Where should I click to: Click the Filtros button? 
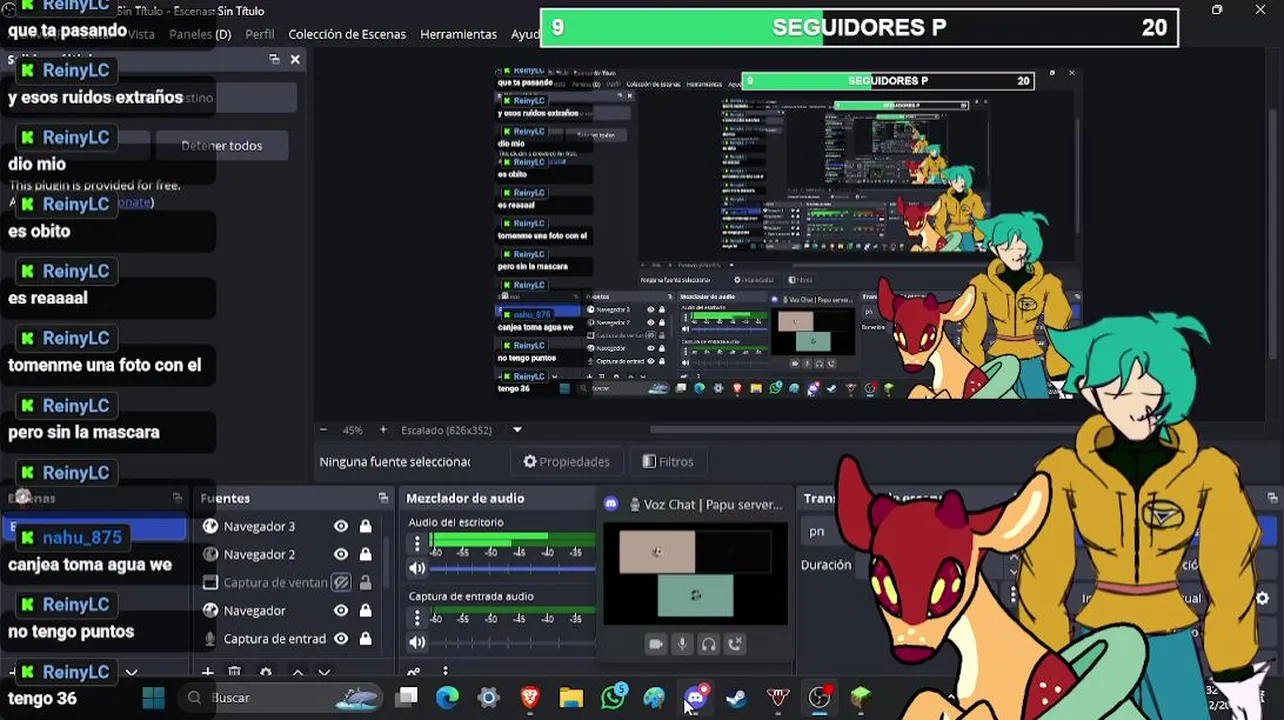[x=668, y=461]
